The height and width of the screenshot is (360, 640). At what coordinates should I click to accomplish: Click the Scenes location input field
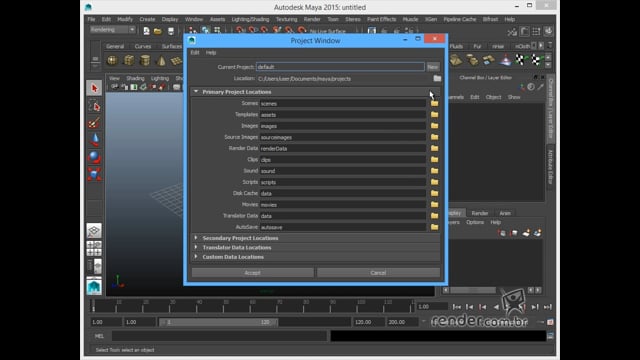(343, 104)
